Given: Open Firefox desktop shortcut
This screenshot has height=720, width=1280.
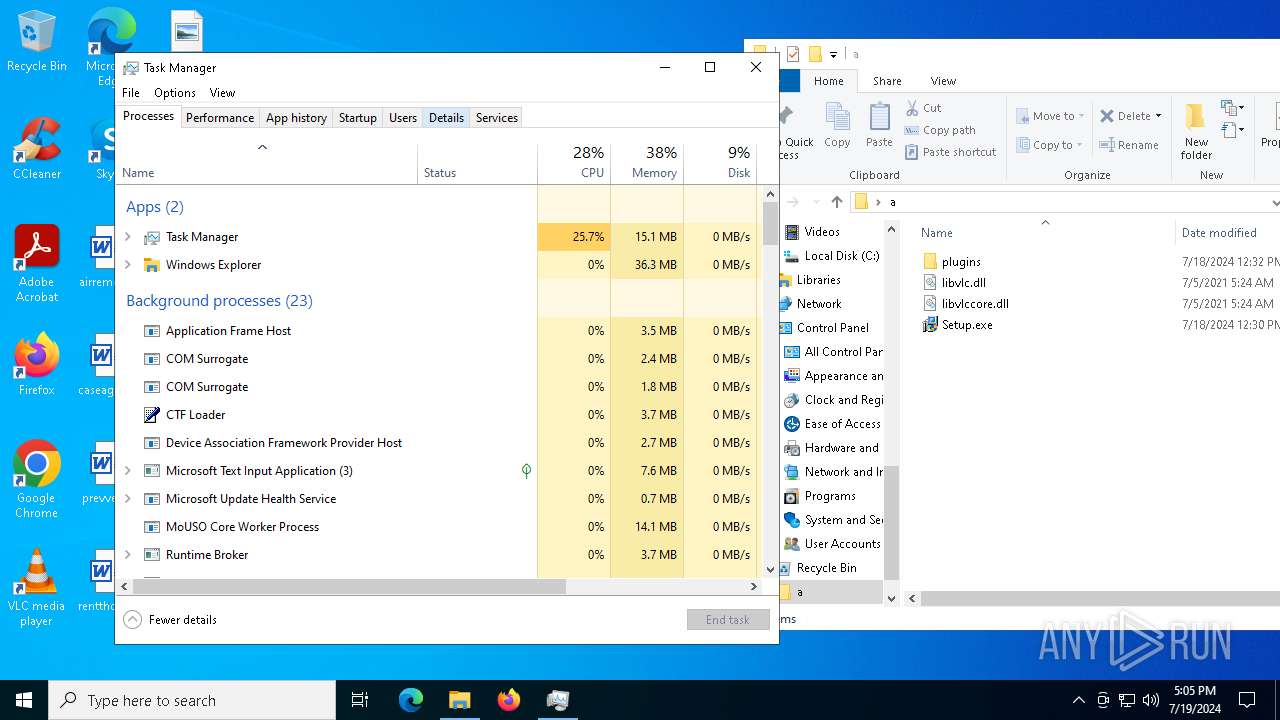Looking at the screenshot, I should [x=37, y=364].
